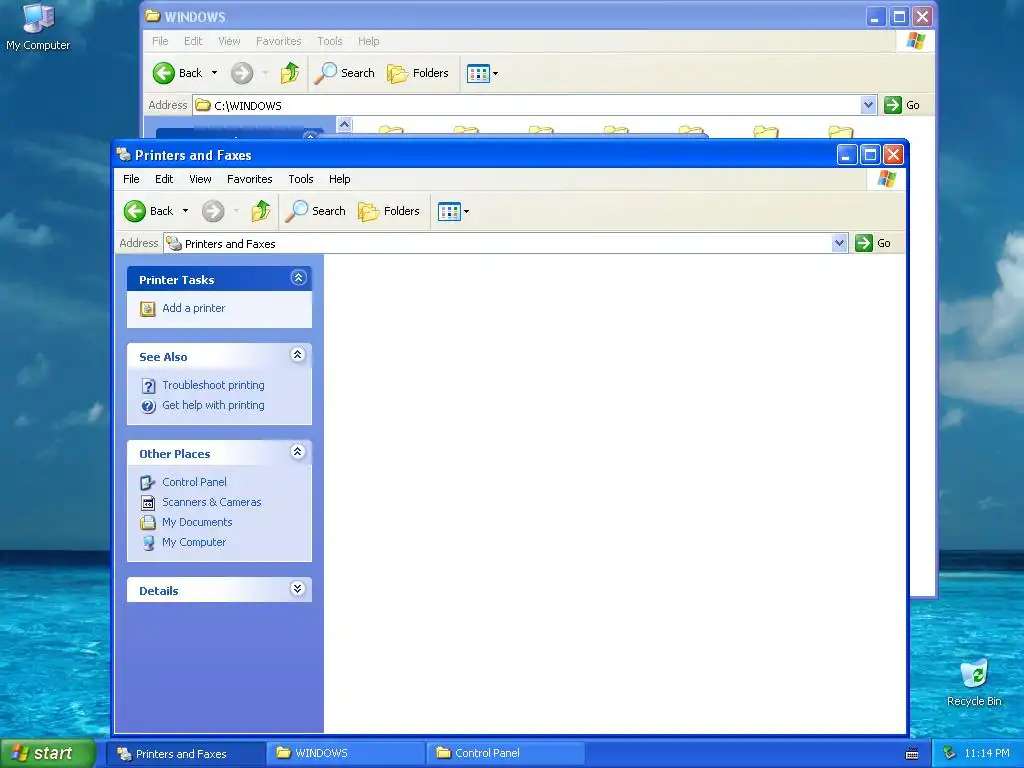Switch to Control Panel taskbar button
The height and width of the screenshot is (768, 1024).
[505, 754]
